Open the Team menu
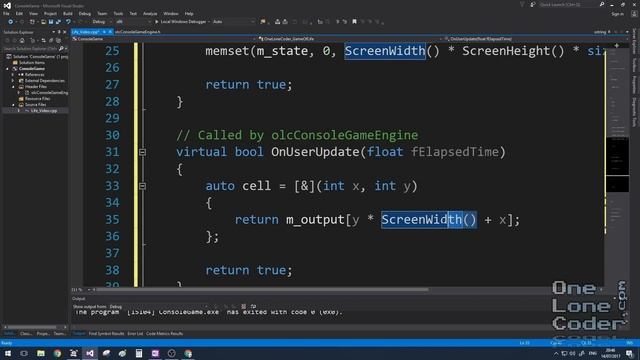Image resolution: width=640 pixels, height=360 pixels. (102, 13)
